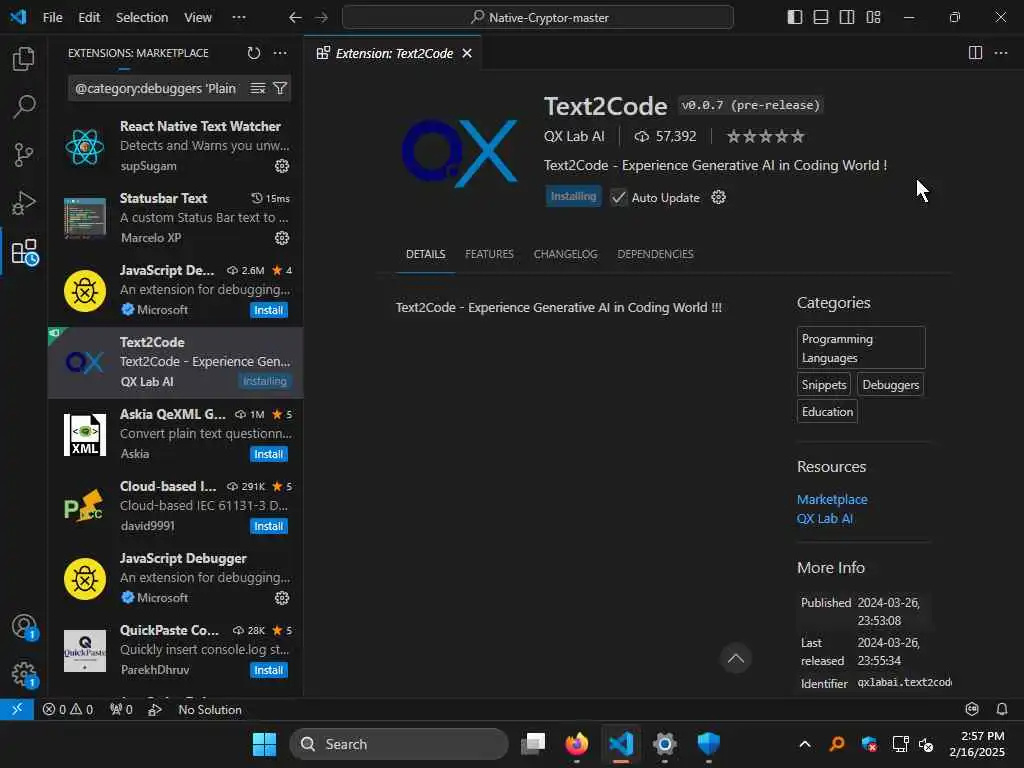Open Extensions view more actions menu

280,53
